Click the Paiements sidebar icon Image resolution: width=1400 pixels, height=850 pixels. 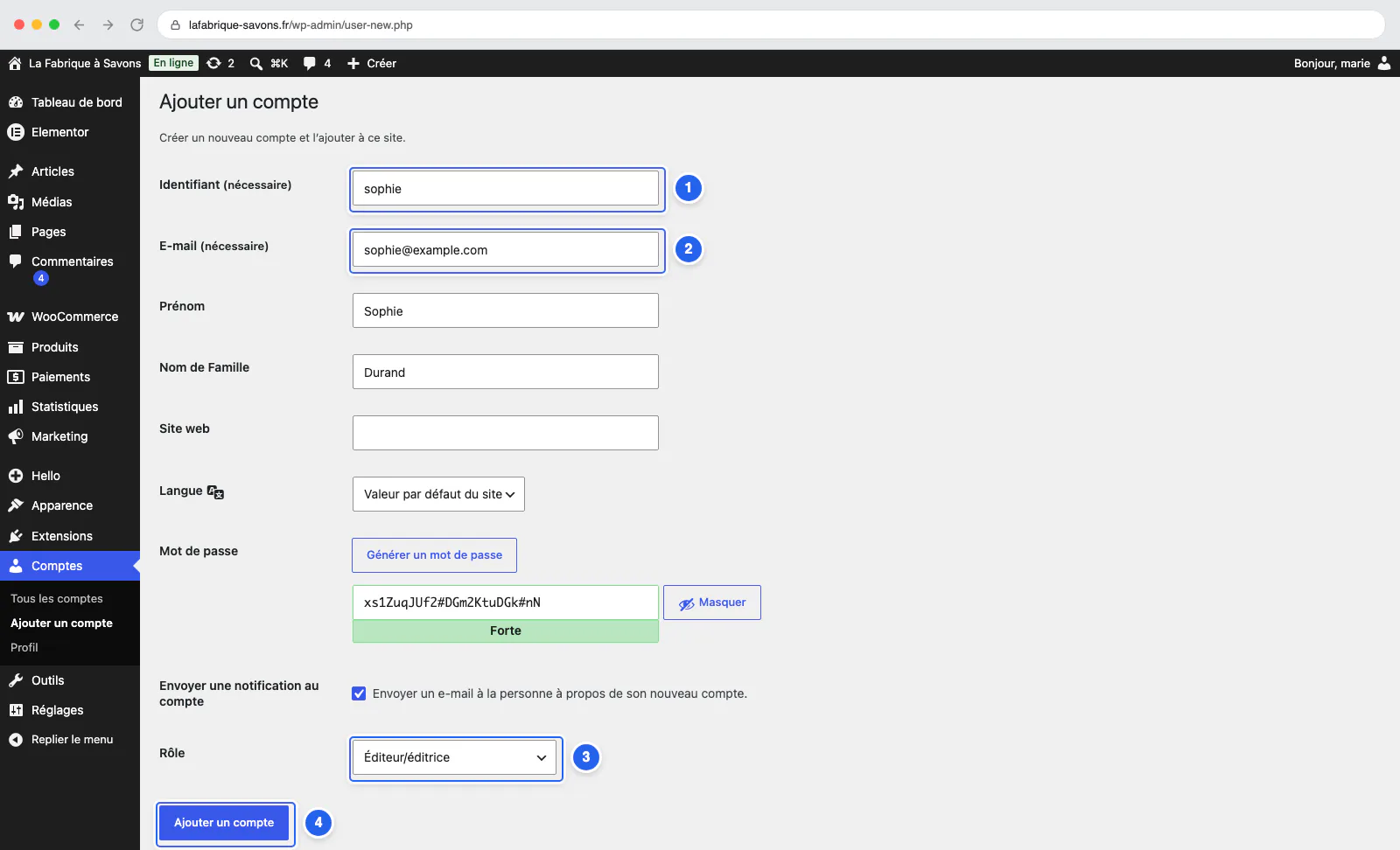[x=16, y=377]
